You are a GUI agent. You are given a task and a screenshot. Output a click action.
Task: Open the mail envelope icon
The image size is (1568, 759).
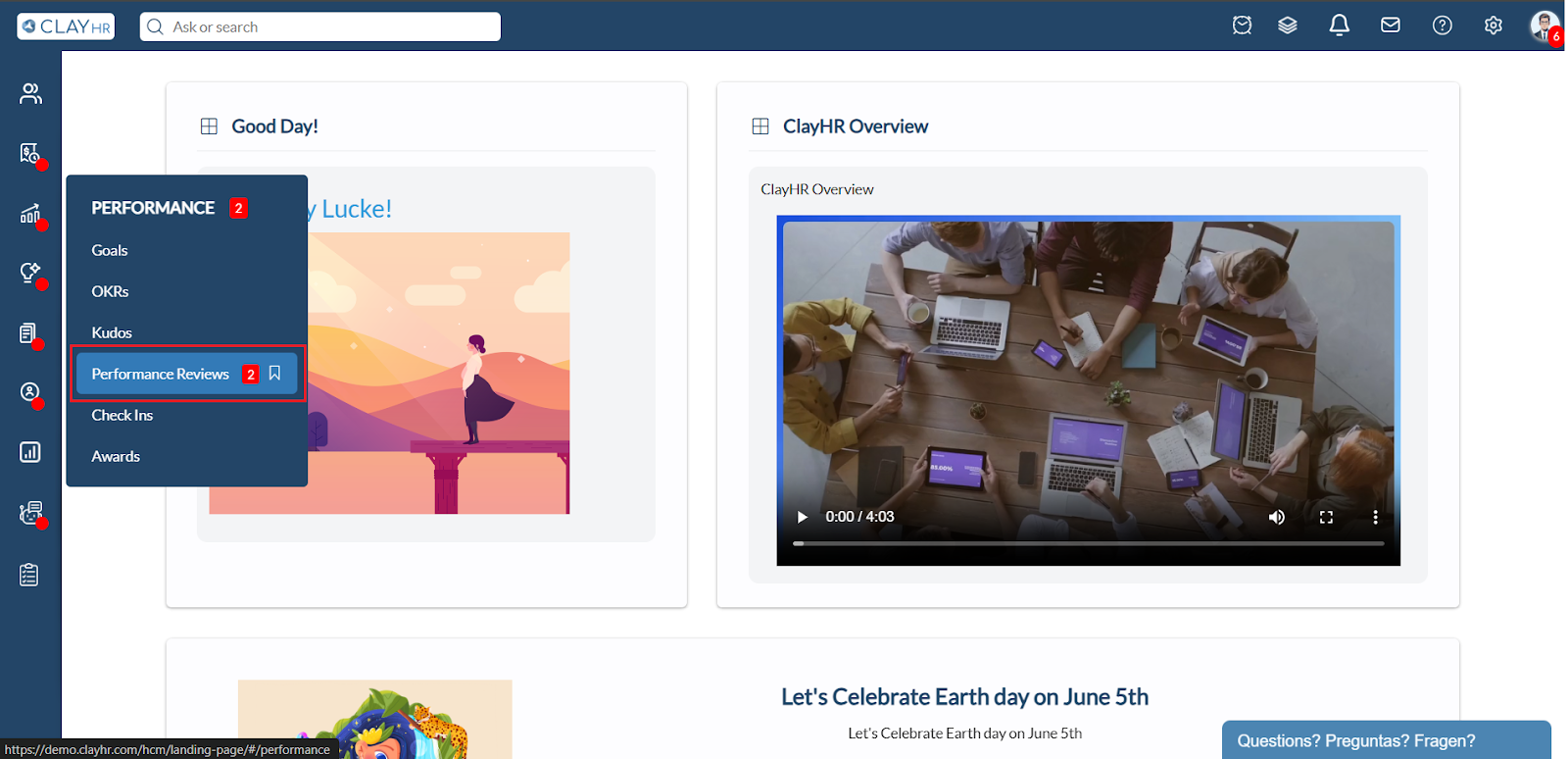1390,25
